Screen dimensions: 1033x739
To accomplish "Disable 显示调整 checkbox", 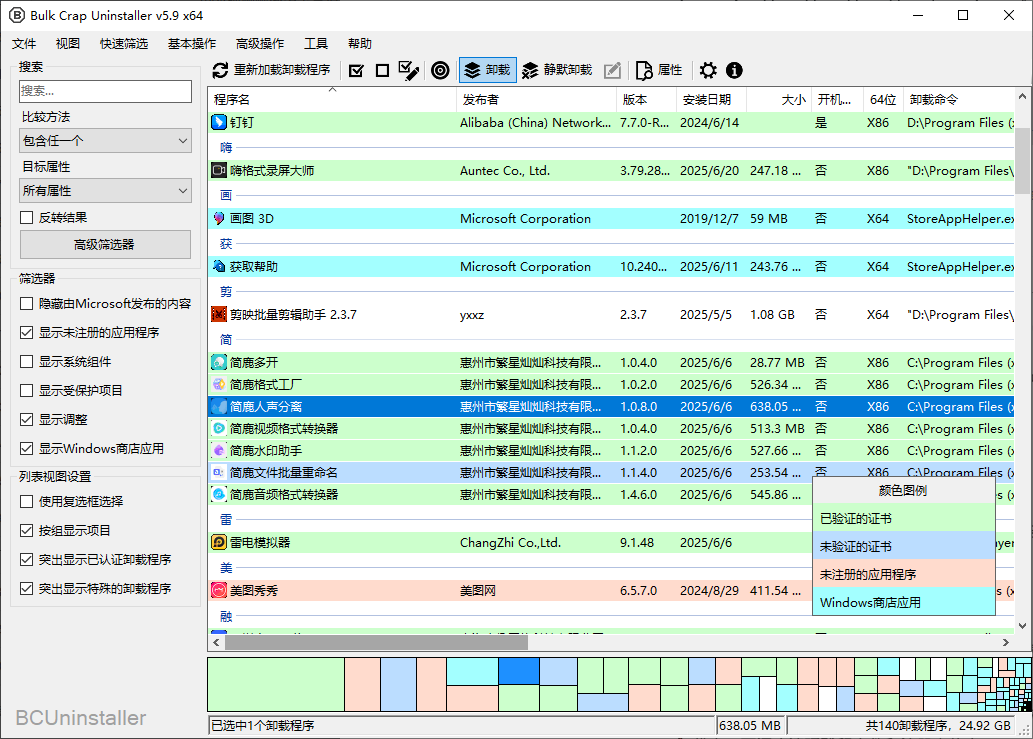I will (26, 419).
